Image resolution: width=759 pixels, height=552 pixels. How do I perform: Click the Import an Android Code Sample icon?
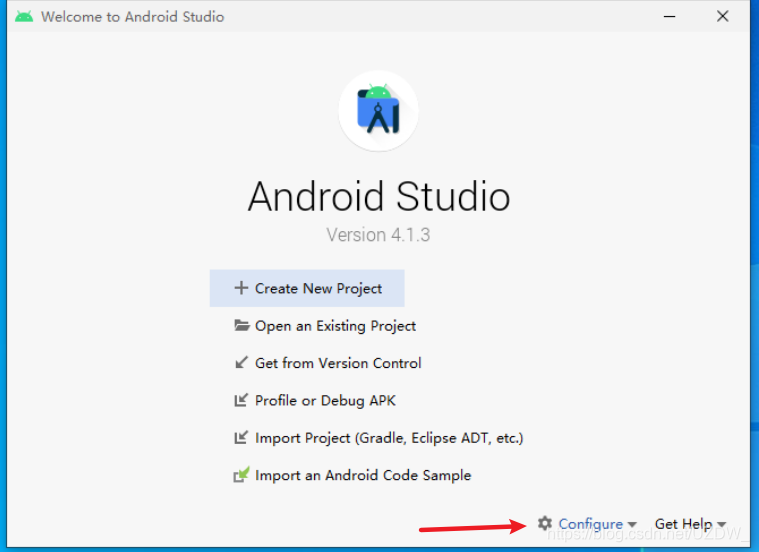tap(241, 475)
